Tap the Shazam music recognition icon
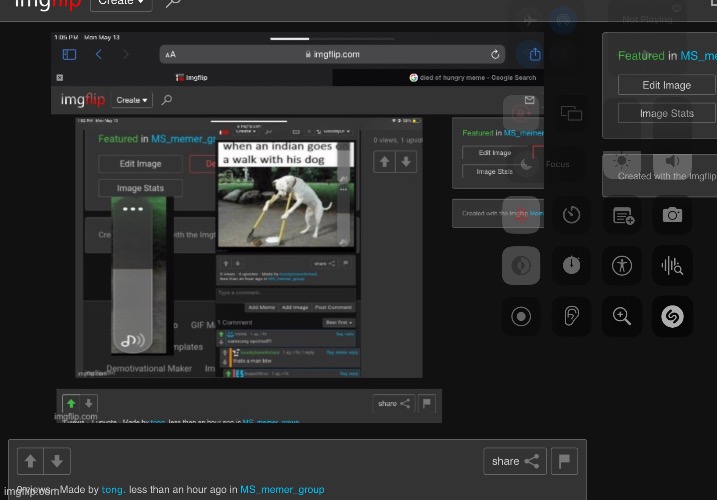This screenshot has height=500, width=717. pyautogui.click(x=672, y=317)
